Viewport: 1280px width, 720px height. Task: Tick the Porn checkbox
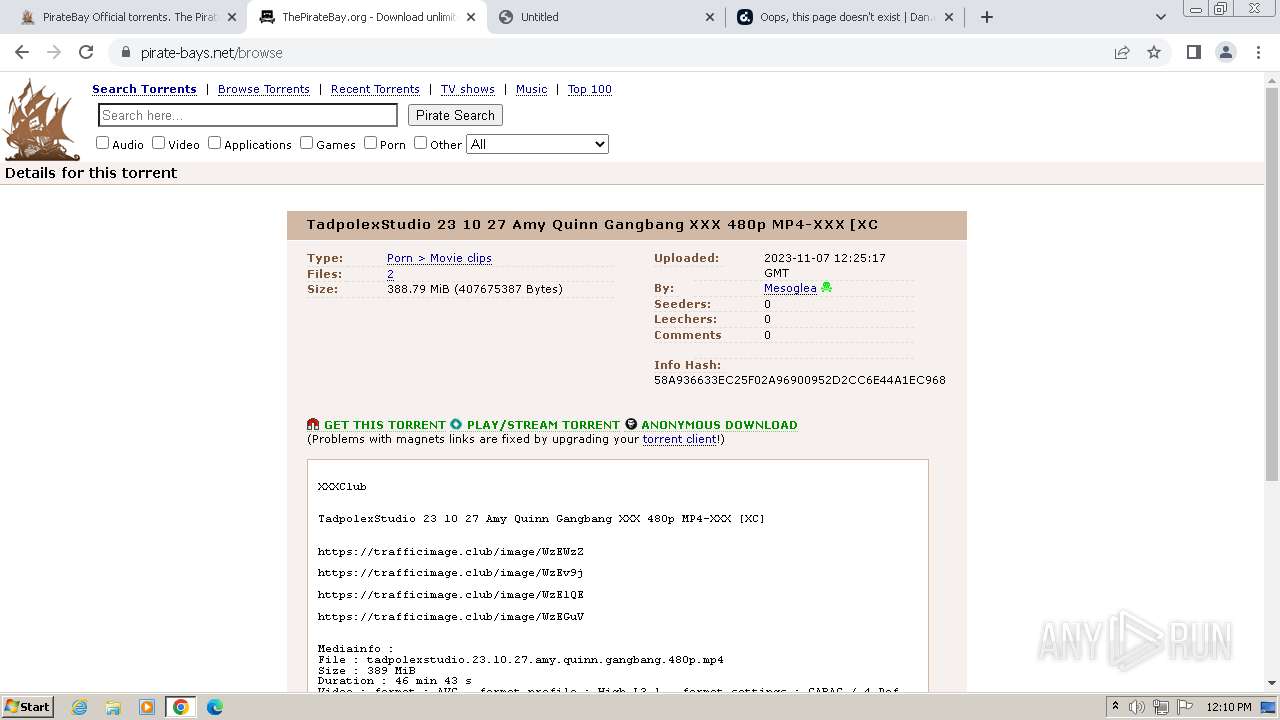tap(370, 143)
